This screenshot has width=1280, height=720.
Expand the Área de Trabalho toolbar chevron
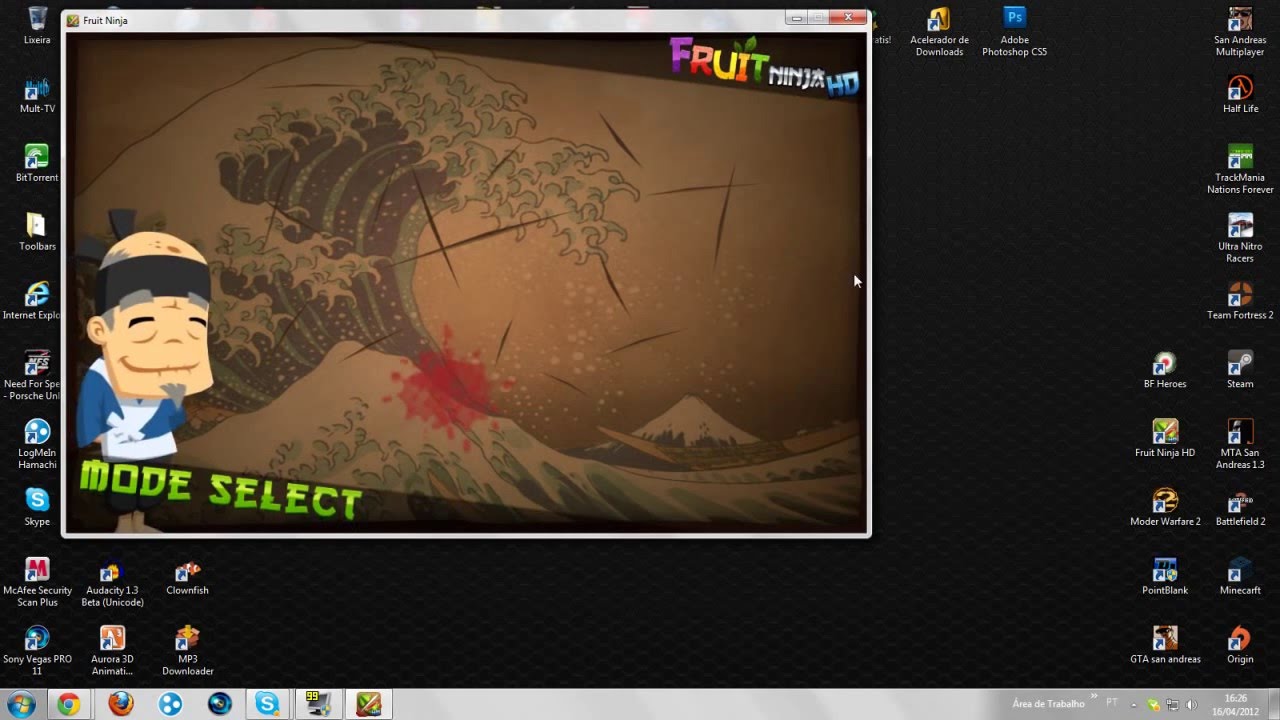click(1093, 696)
